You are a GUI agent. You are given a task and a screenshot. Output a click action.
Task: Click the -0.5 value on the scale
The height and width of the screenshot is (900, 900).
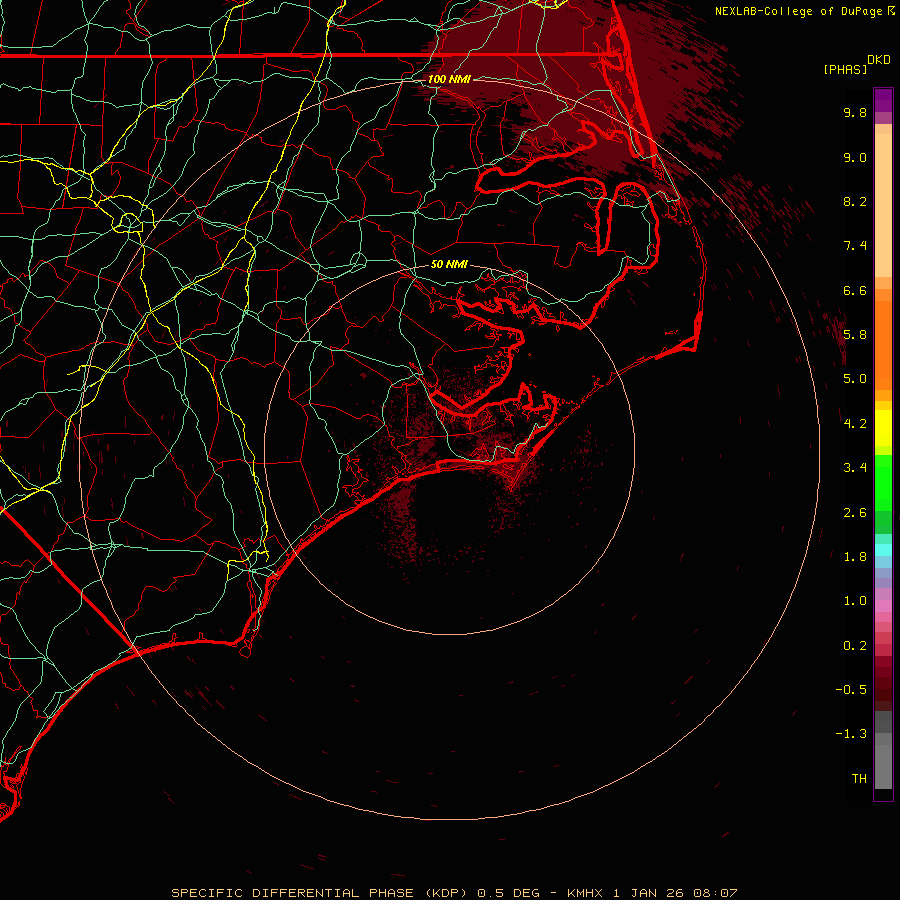(x=851, y=690)
